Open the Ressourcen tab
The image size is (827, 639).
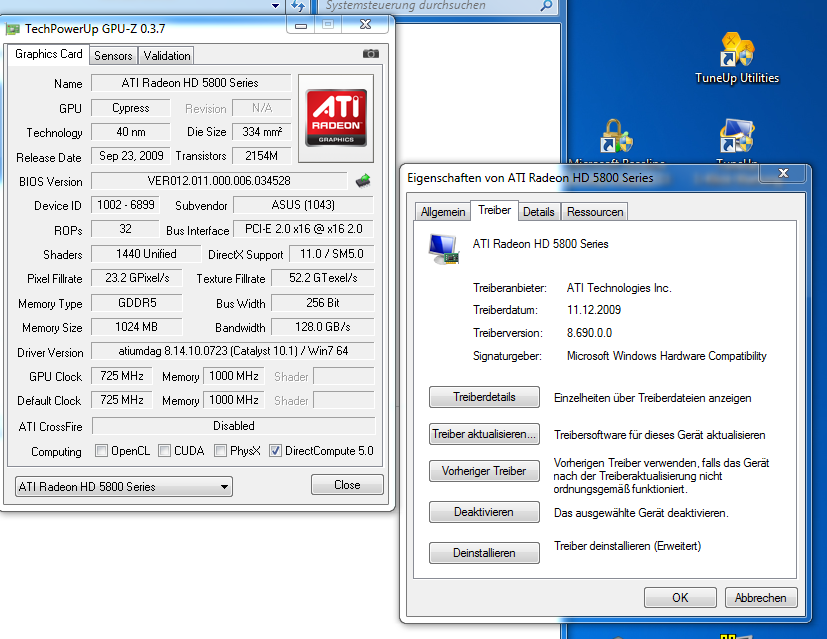[595, 212]
